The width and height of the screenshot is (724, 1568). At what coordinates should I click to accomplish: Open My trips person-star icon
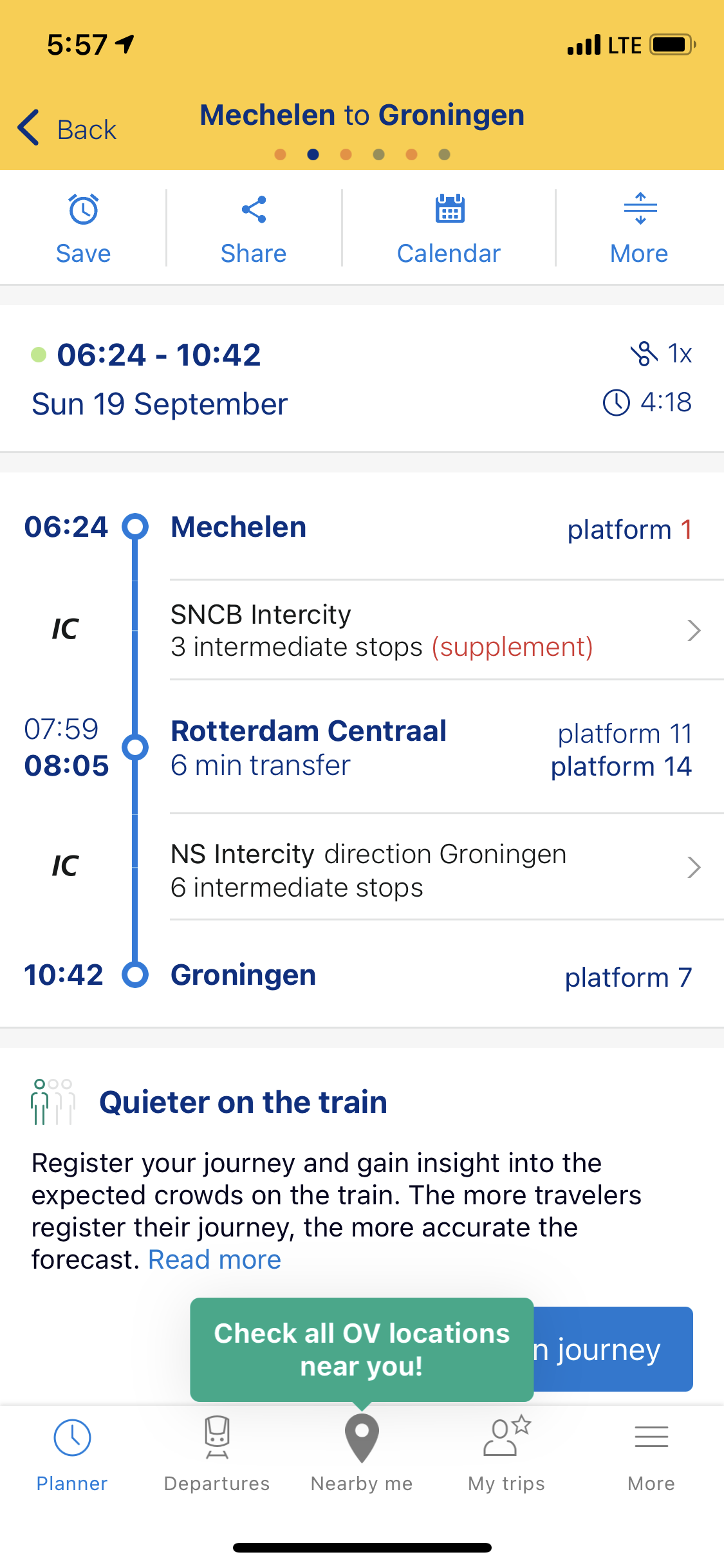pyautogui.click(x=506, y=1438)
